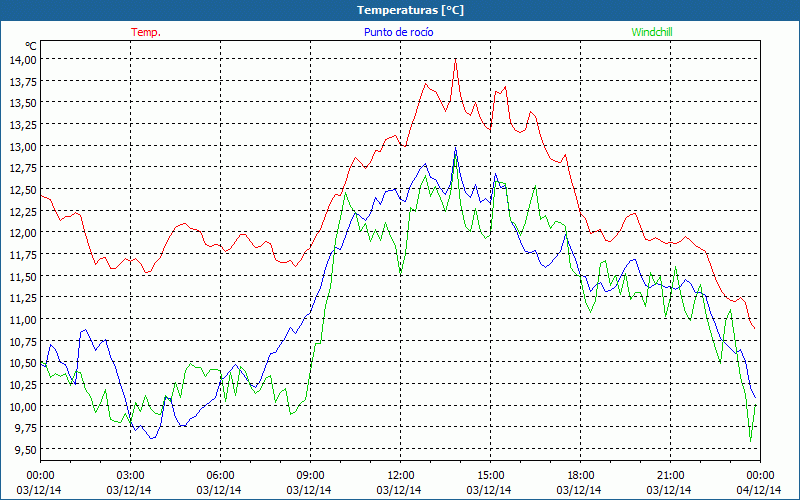Click the green windchill lowest dip near midnight
The width and height of the screenshot is (800, 500).
click(x=751, y=441)
